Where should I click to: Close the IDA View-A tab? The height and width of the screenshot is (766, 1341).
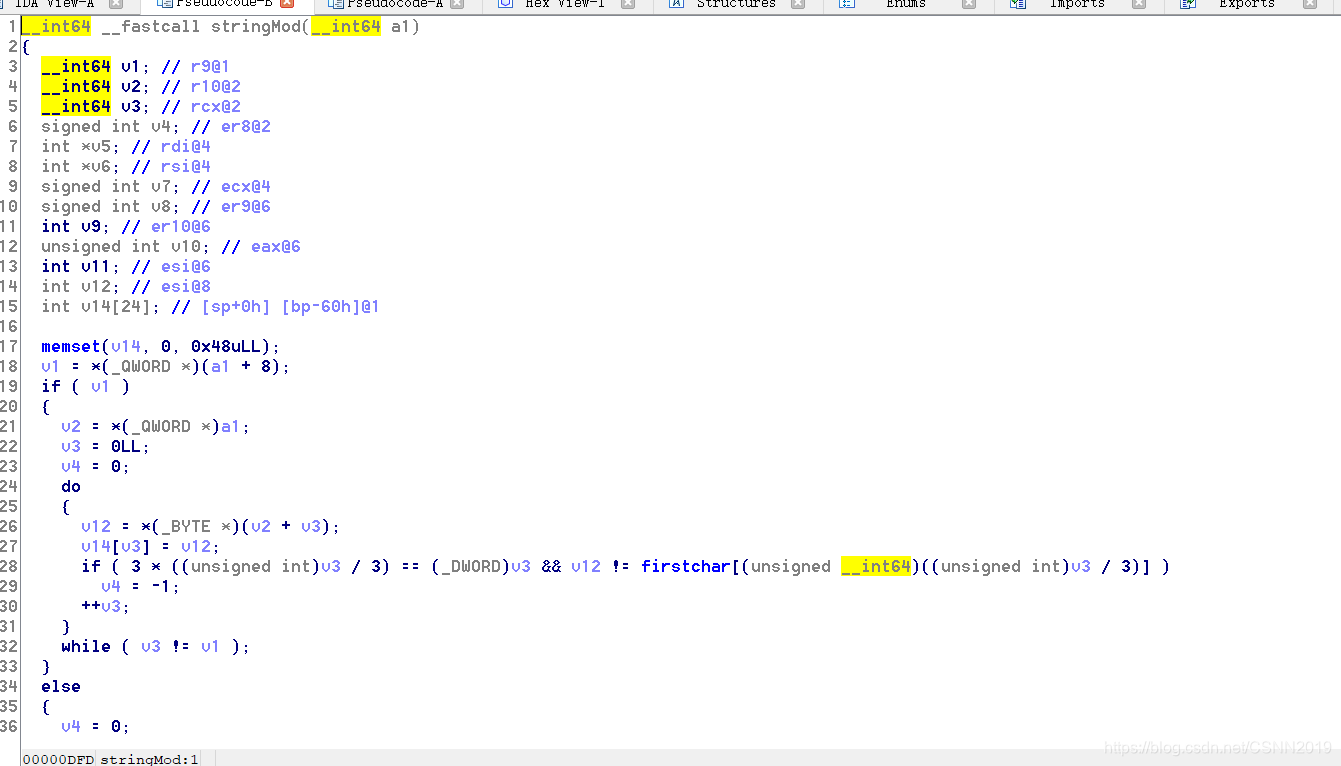pyautogui.click(x=116, y=4)
